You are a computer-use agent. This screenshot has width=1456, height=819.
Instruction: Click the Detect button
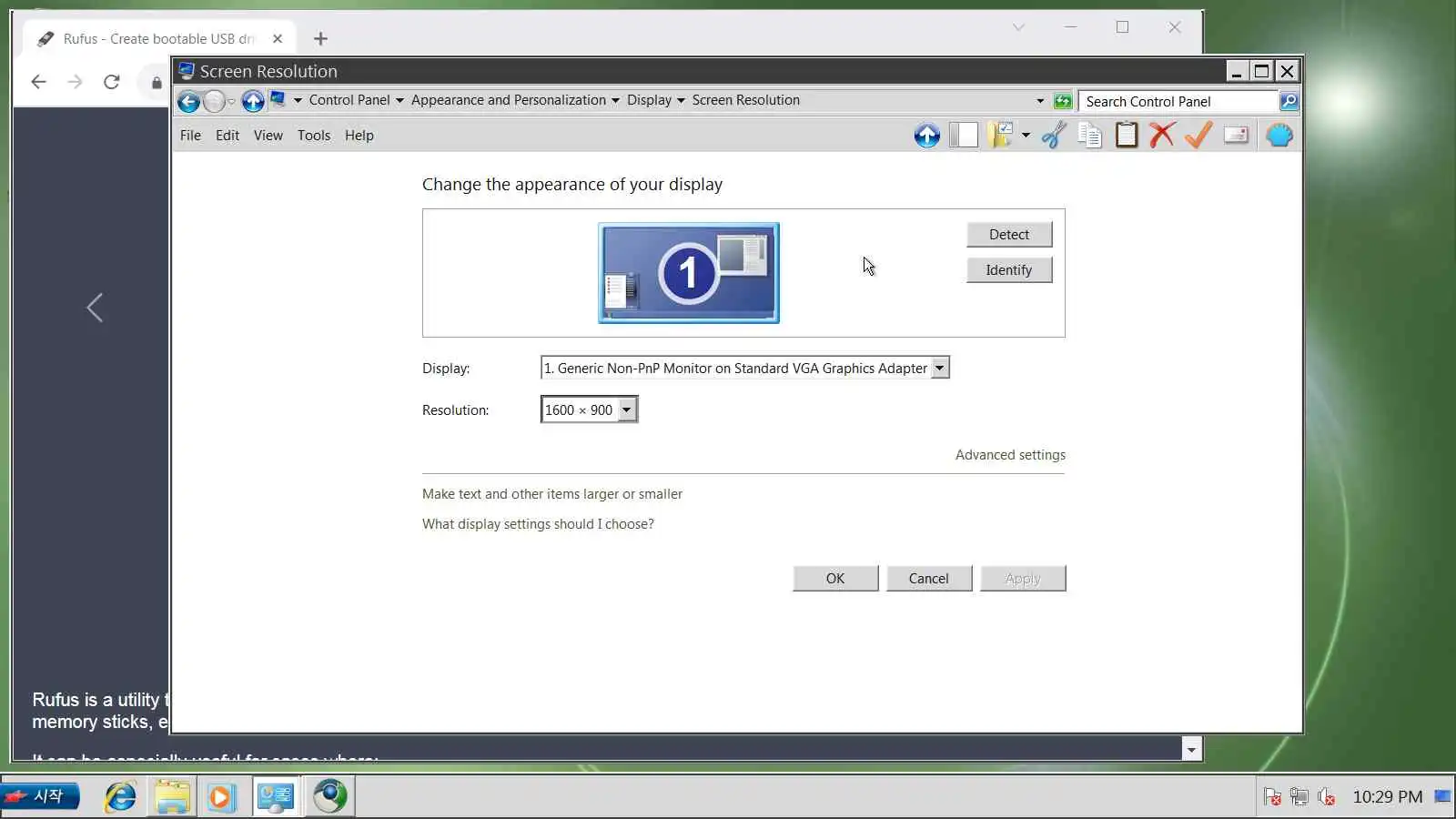pyautogui.click(x=1009, y=234)
